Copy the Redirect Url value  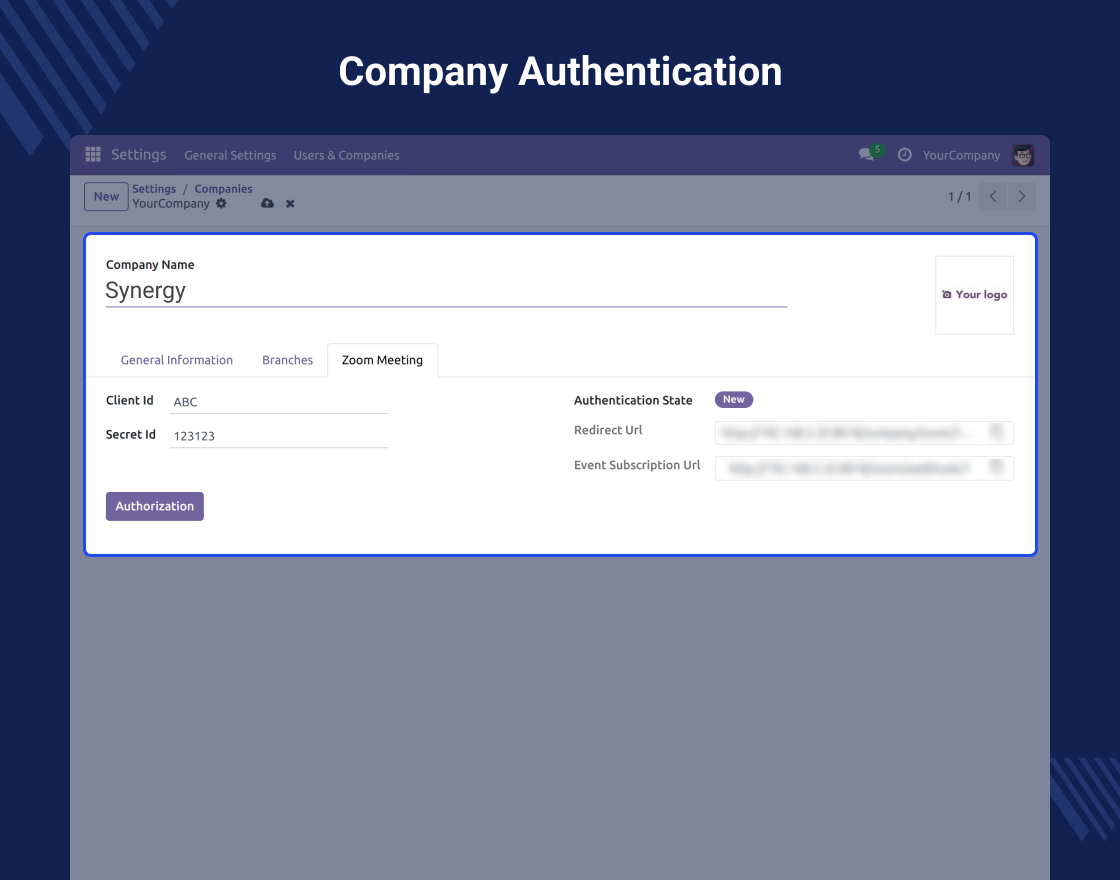(996, 432)
